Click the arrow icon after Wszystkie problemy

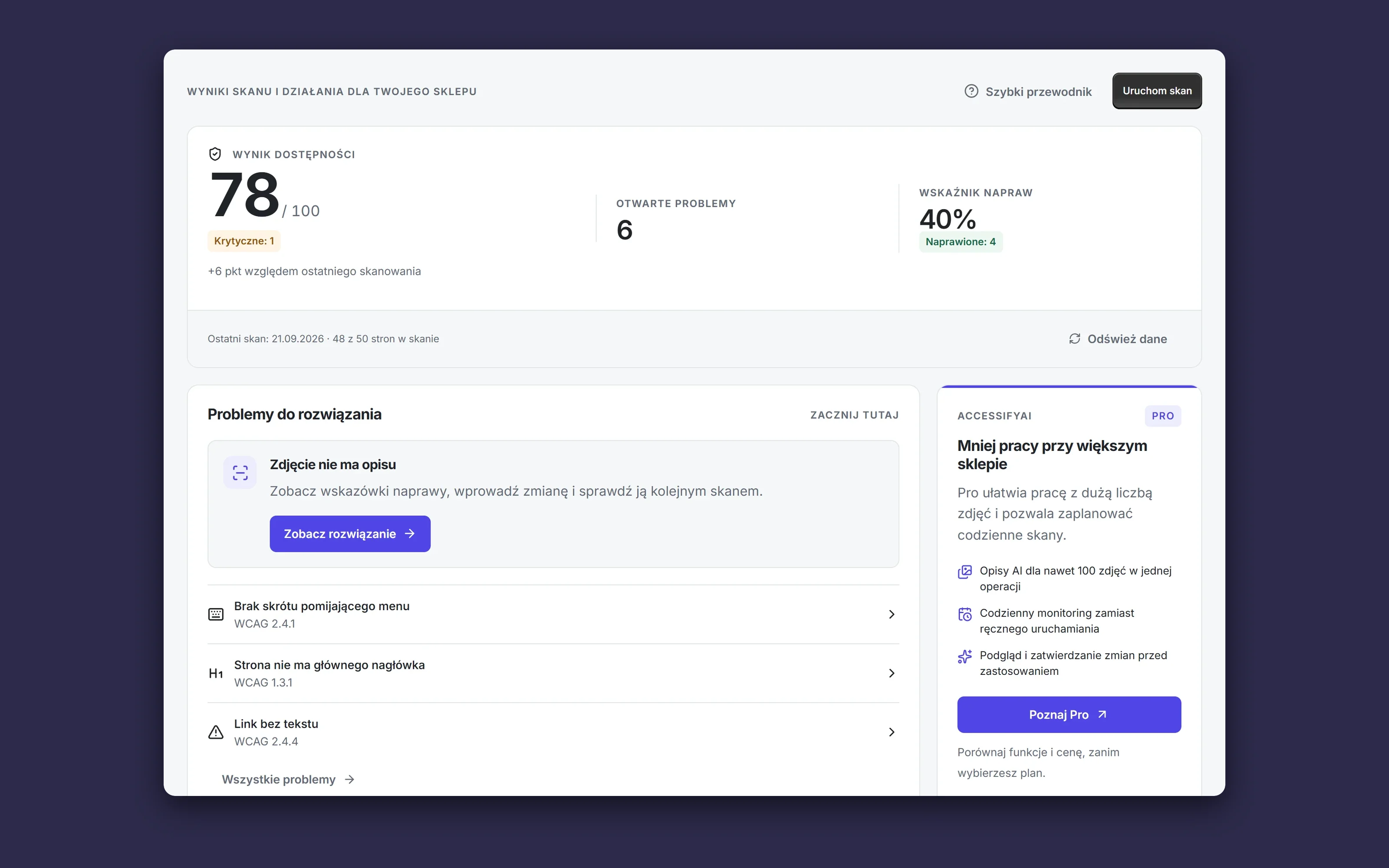click(349, 779)
